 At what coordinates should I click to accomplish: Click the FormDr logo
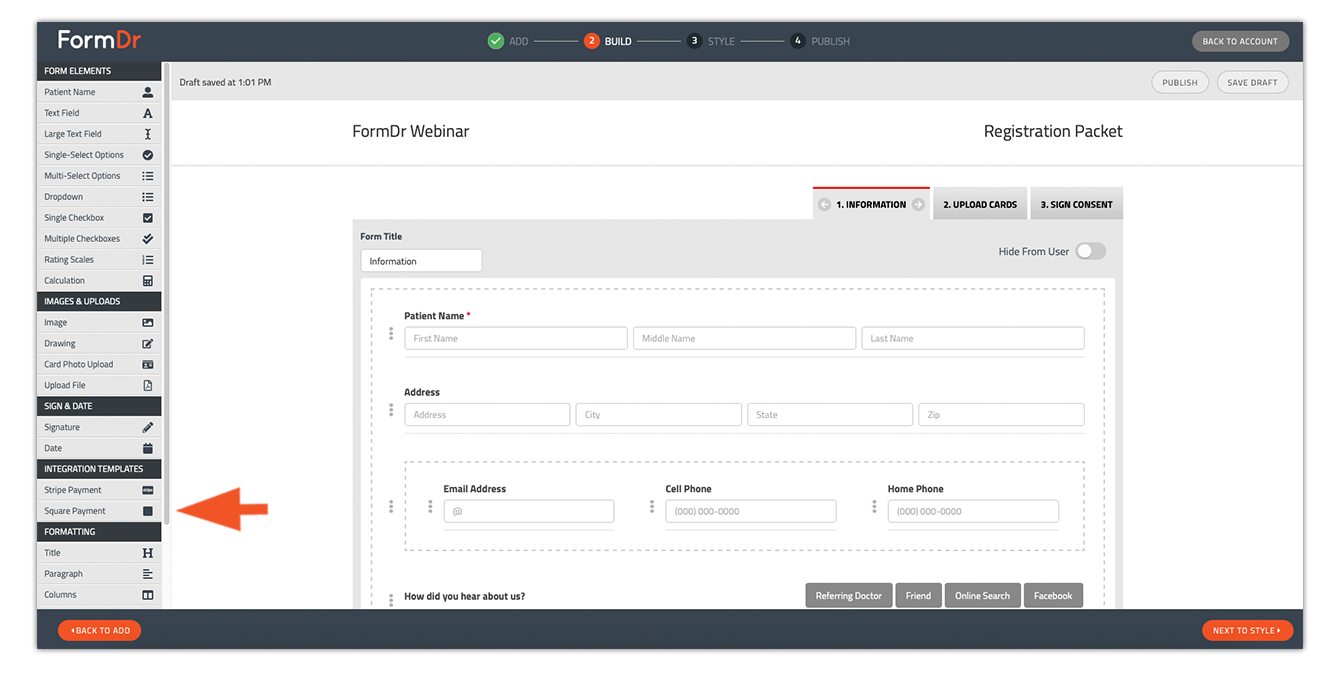click(x=99, y=40)
